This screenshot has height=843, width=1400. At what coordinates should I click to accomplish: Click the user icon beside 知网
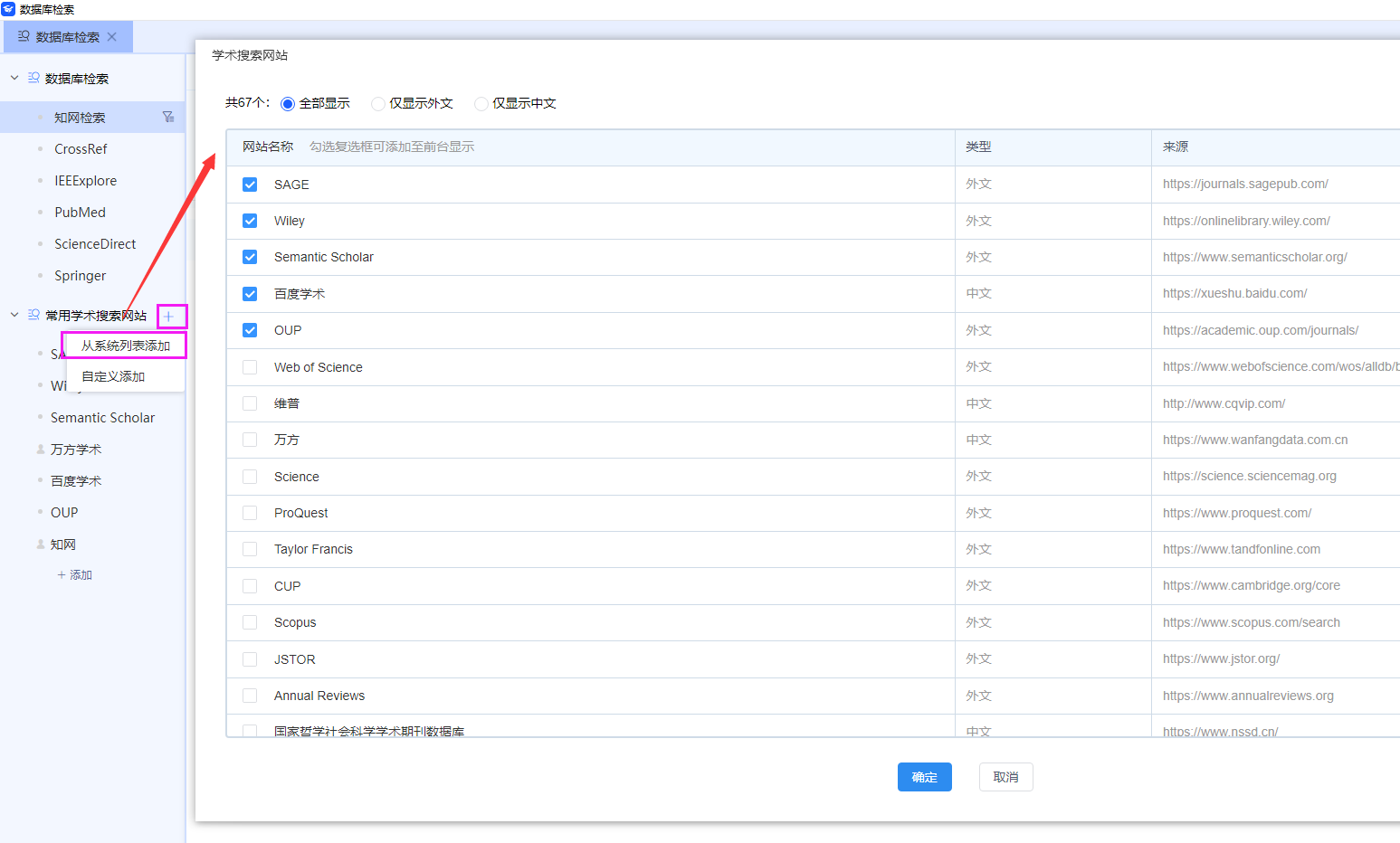pyautogui.click(x=41, y=544)
